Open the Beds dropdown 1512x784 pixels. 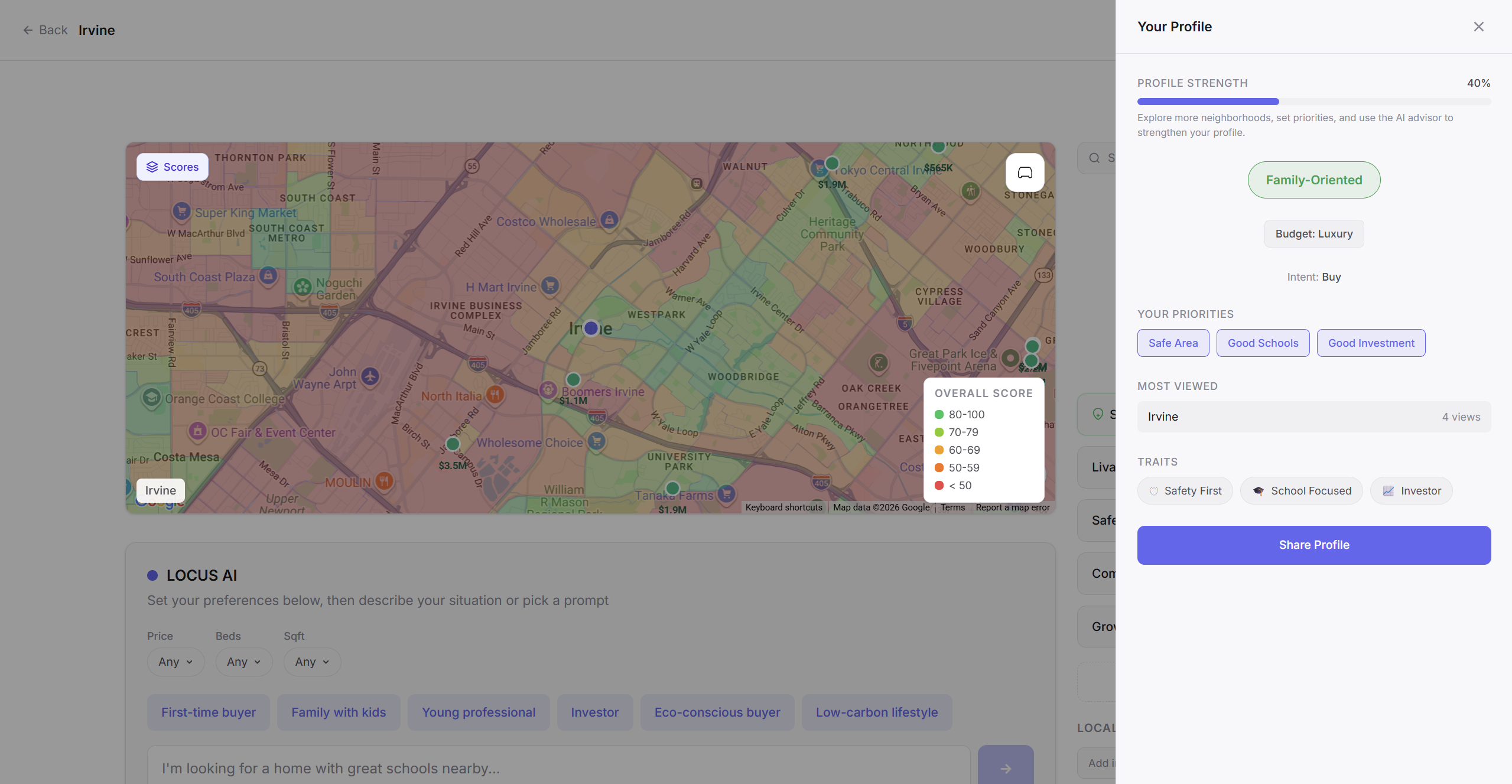(243, 662)
